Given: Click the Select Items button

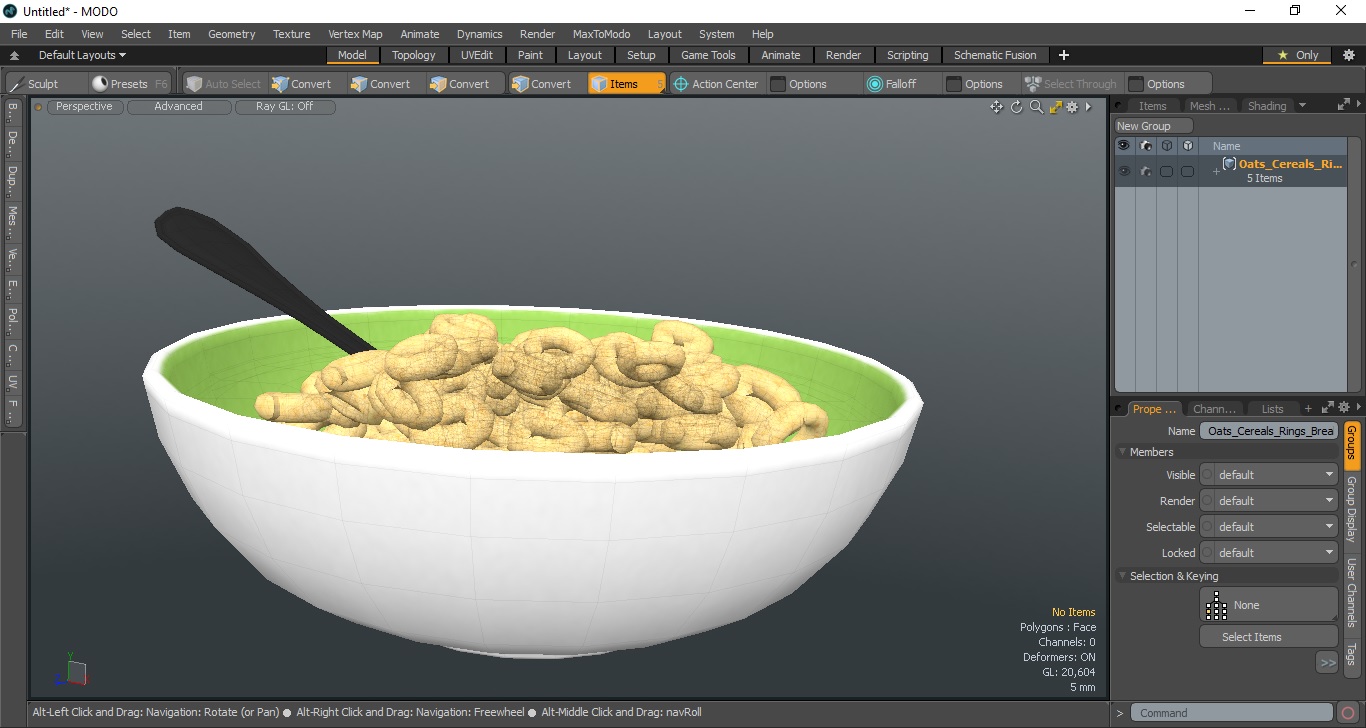Looking at the screenshot, I should pos(1269,637).
